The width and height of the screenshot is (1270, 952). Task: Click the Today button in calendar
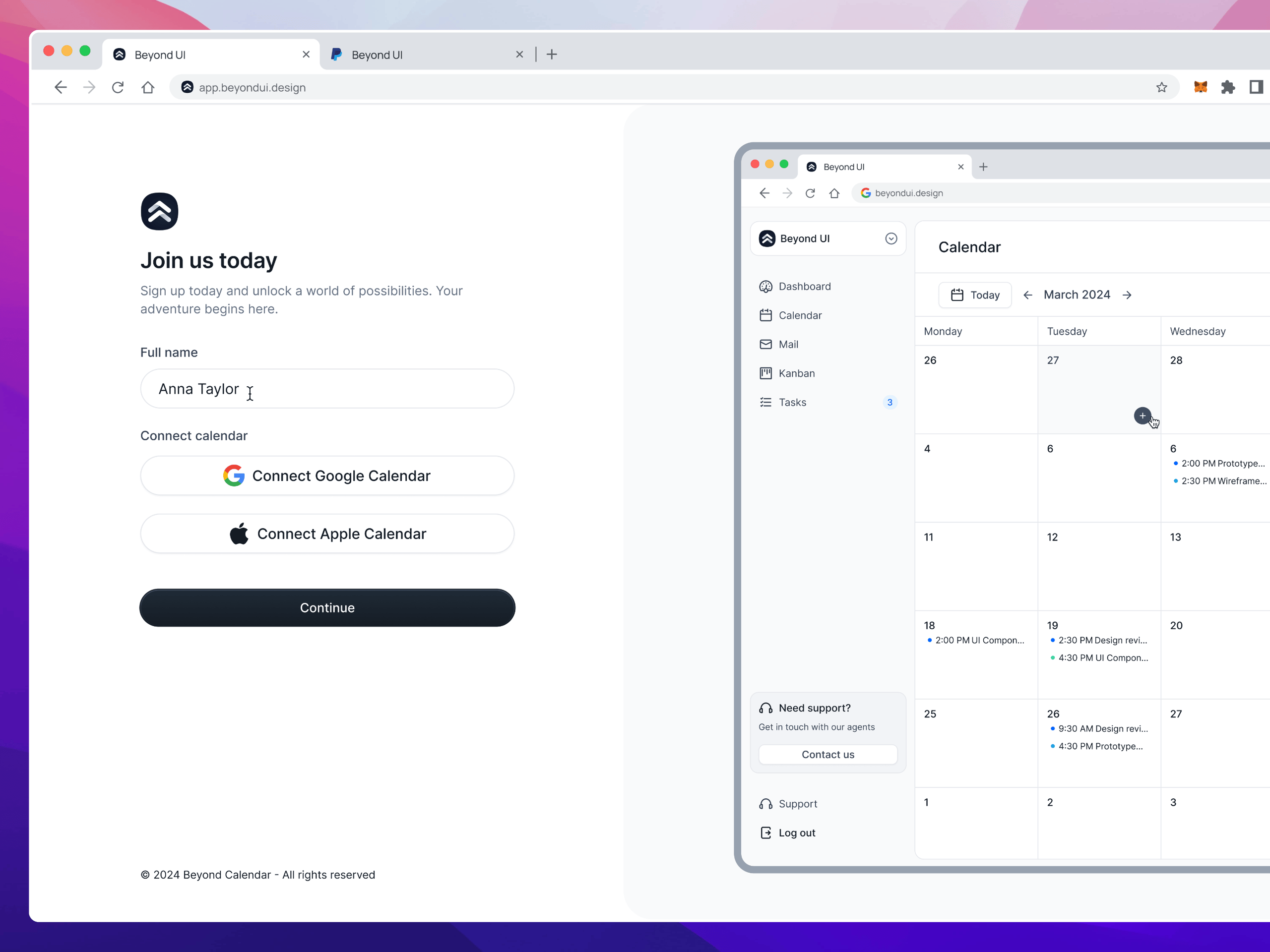975,295
